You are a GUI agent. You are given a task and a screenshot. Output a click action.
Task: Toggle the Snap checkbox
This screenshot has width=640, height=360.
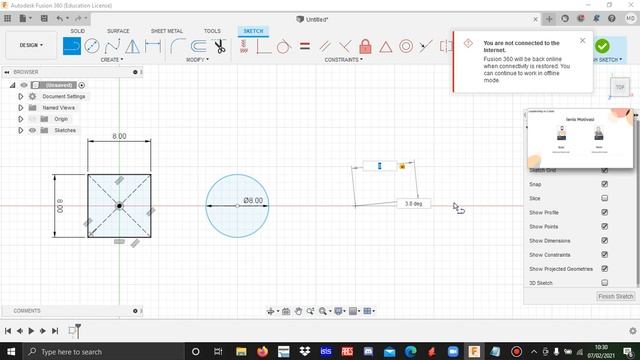(604, 184)
